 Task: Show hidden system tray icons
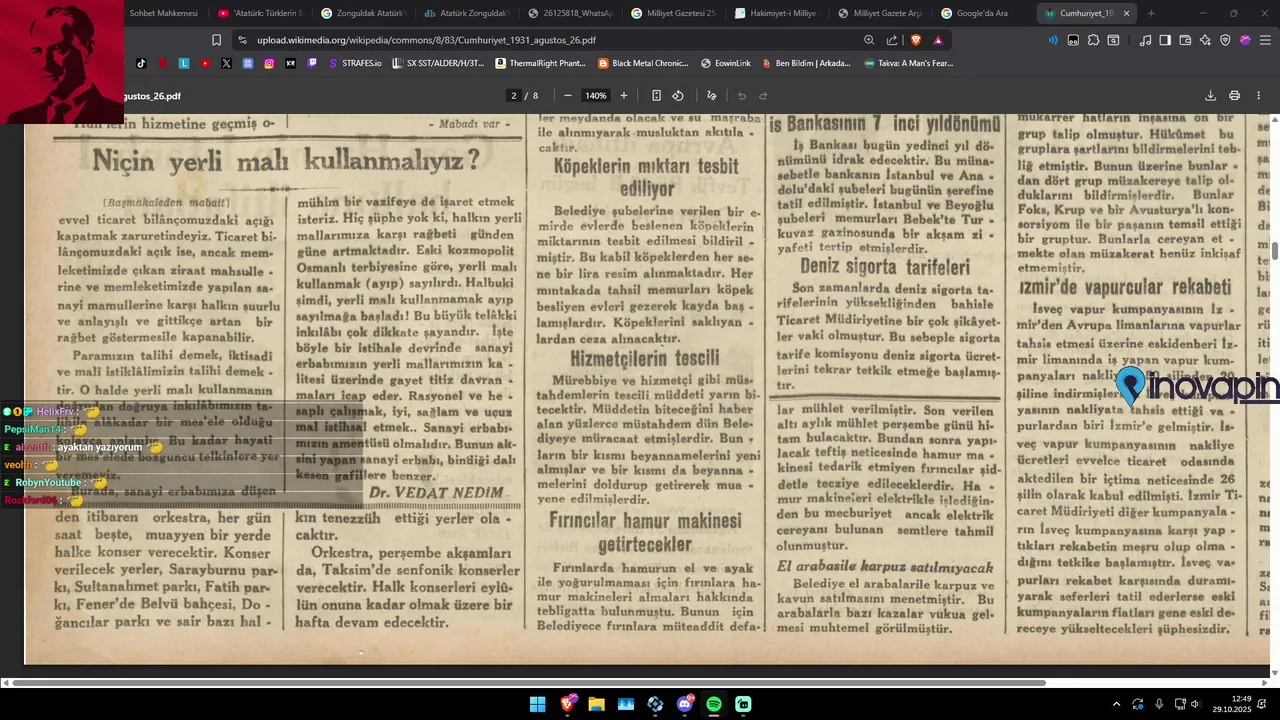(x=1116, y=704)
